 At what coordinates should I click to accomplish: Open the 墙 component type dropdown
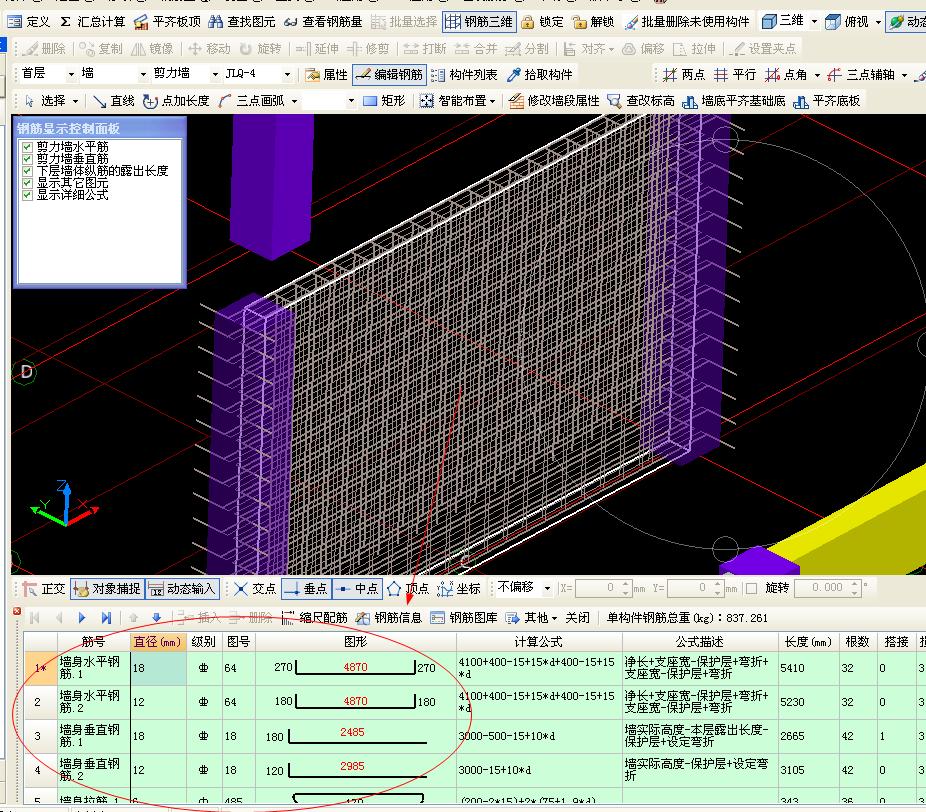tap(143, 74)
